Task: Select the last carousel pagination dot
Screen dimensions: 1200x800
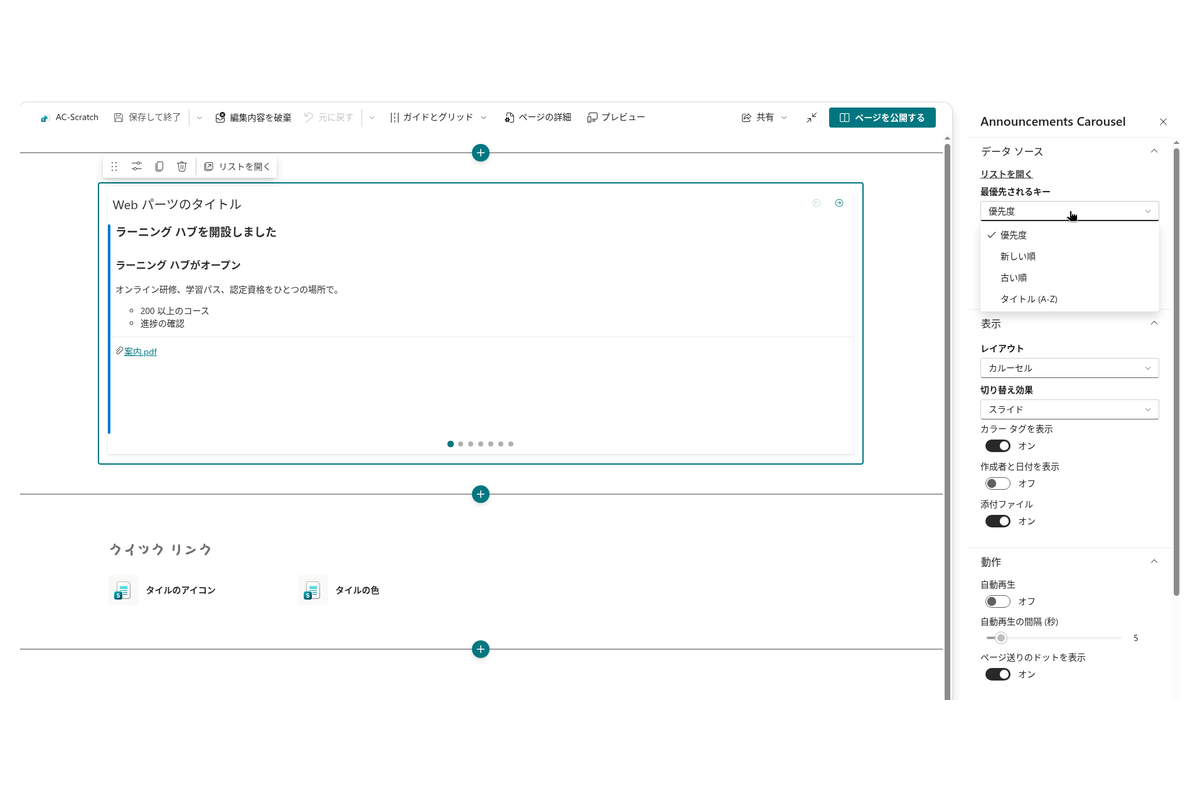Action: point(511,444)
